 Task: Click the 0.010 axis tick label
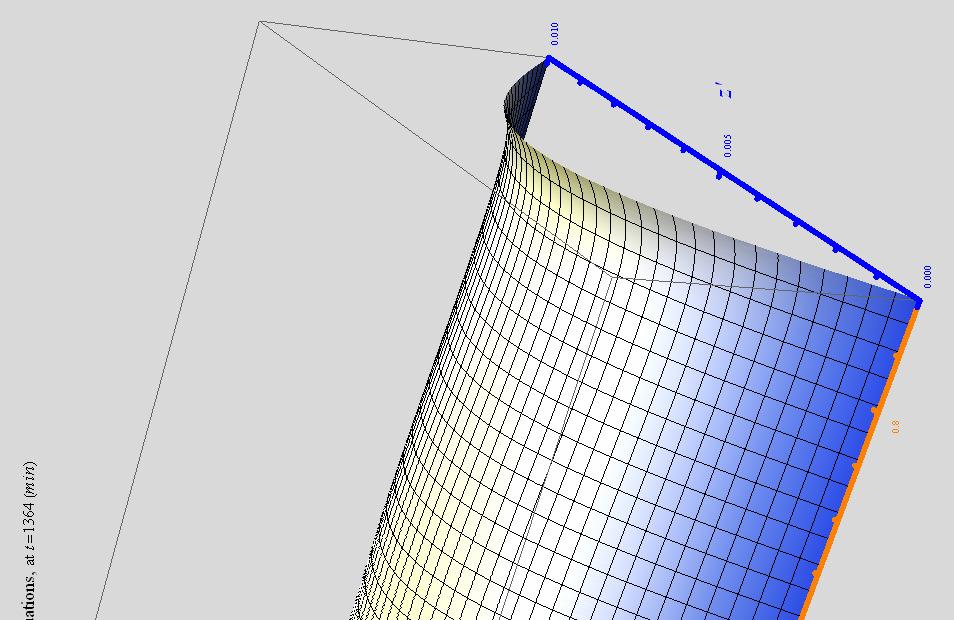[554, 33]
